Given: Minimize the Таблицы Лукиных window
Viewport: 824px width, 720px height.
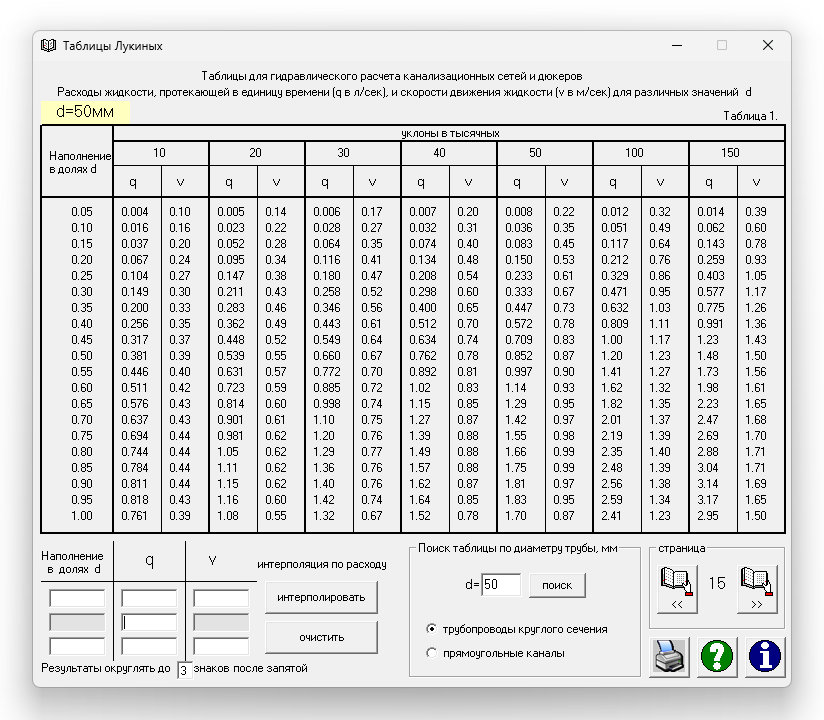Looking at the screenshot, I should (677, 46).
